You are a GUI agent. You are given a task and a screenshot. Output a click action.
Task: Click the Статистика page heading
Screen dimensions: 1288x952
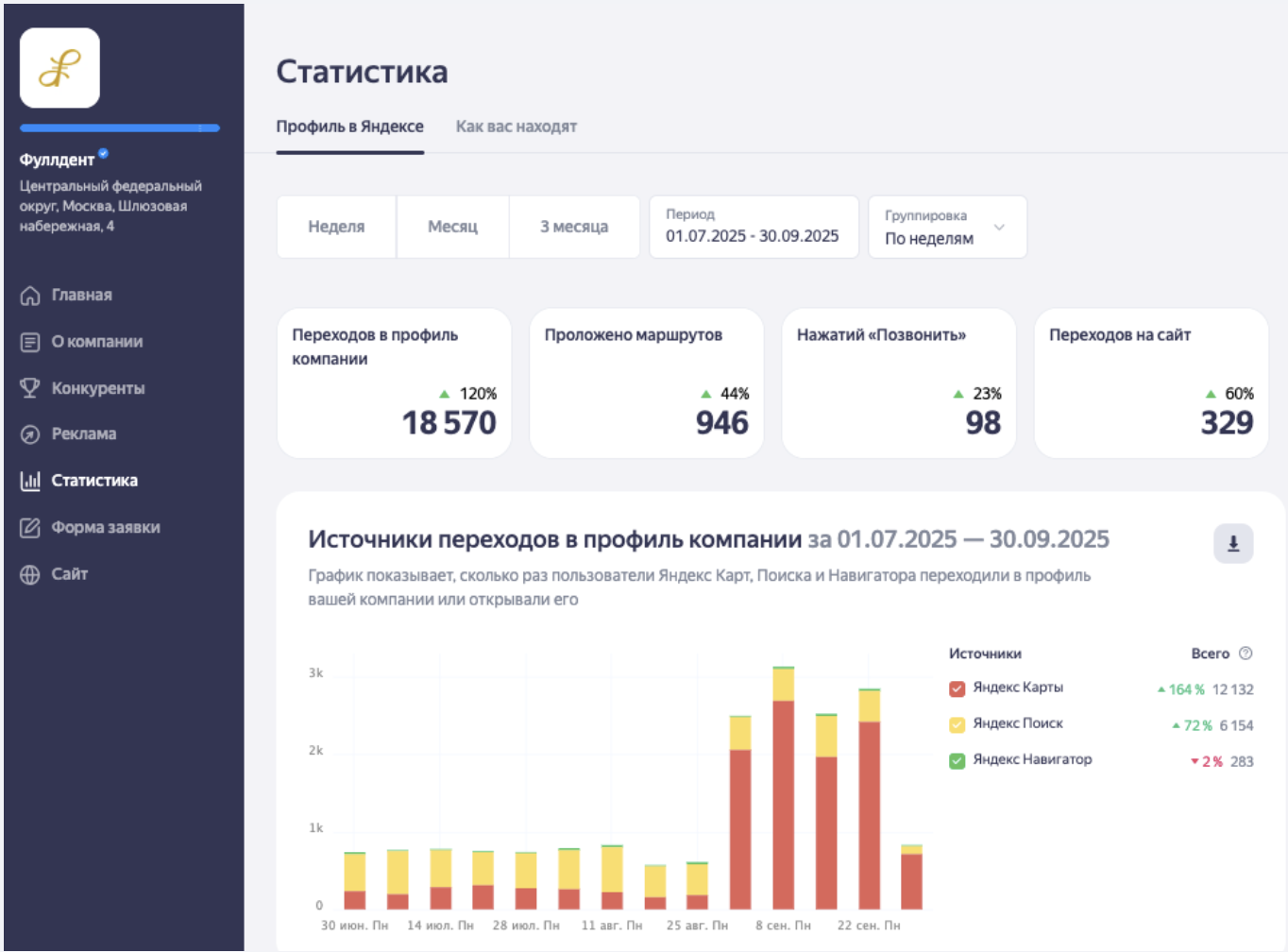coord(362,72)
